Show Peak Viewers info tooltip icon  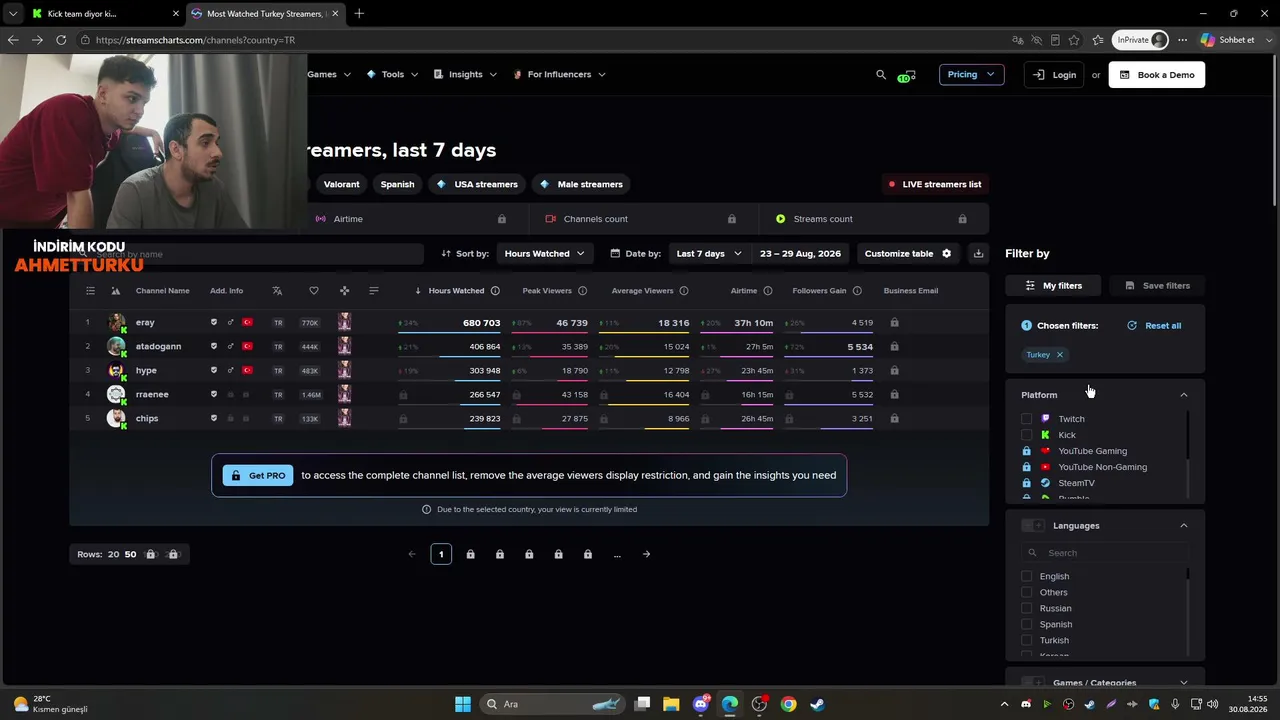click(582, 291)
